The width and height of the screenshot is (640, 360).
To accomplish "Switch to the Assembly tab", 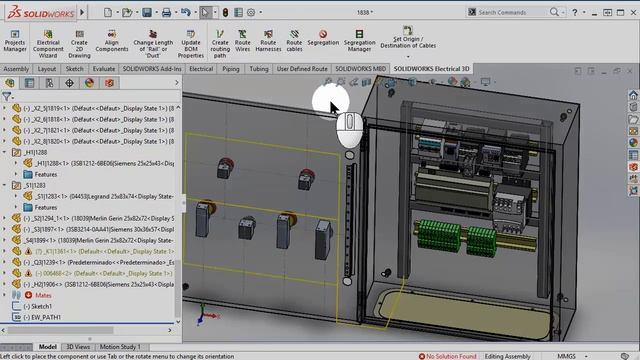I will point(16,69).
